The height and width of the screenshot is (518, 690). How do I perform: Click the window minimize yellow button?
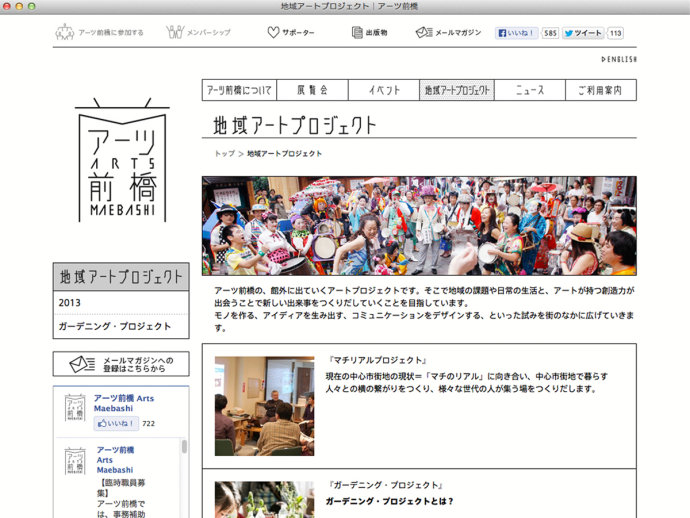coord(19,6)
